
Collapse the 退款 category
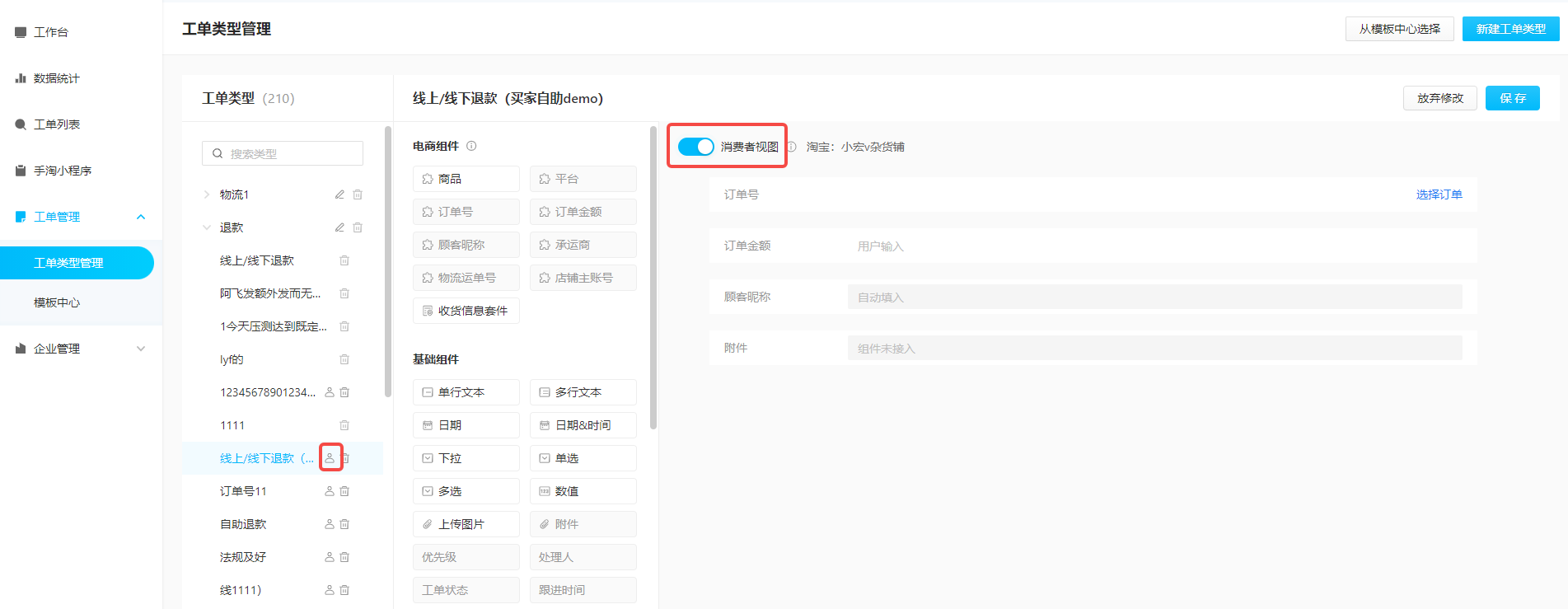click(x=207, y=227)
